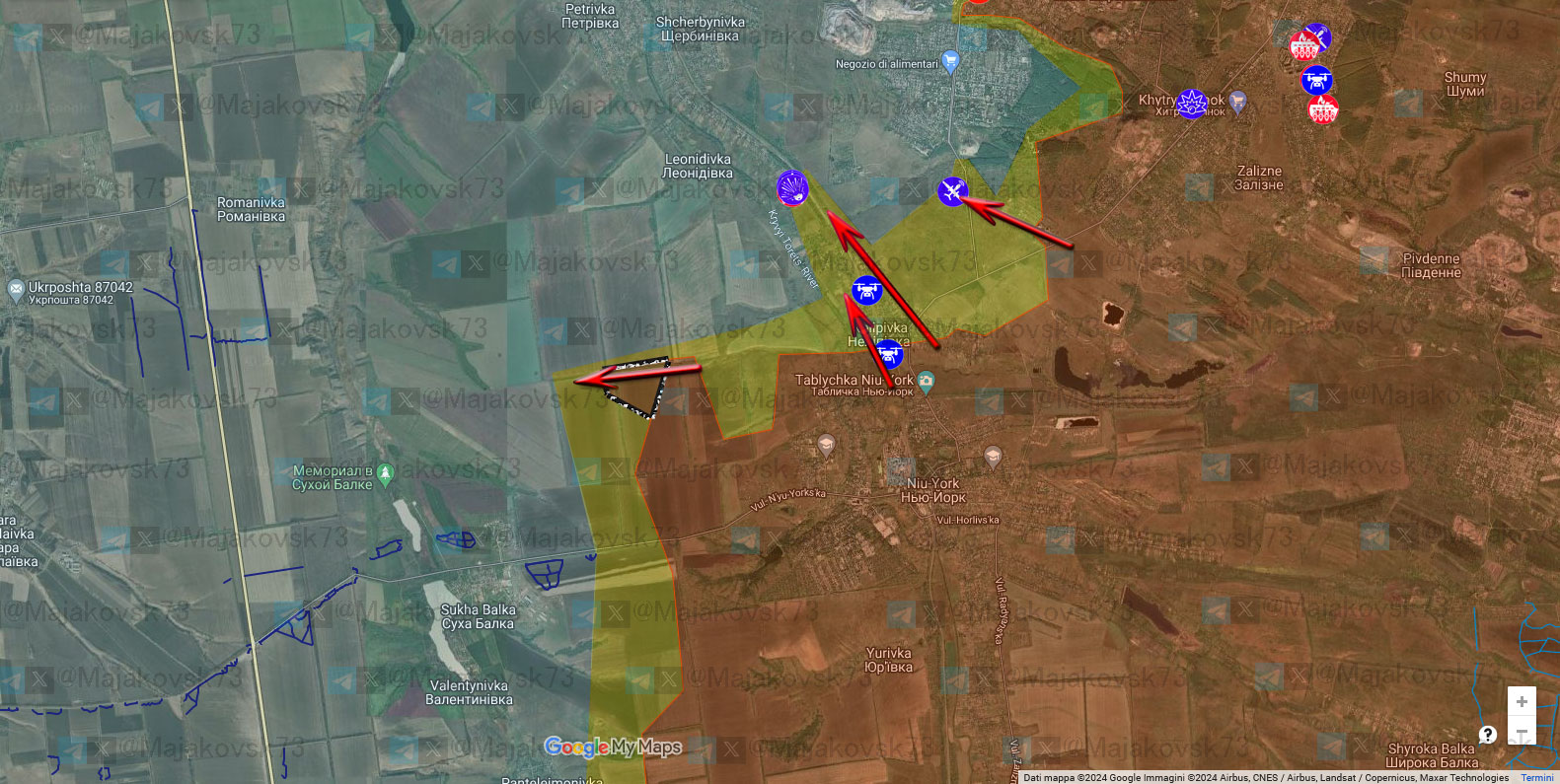Select the Yurivka village label
Image resolution: width=1560 pixels, height=784 pixels.
[x=888, y=660]
